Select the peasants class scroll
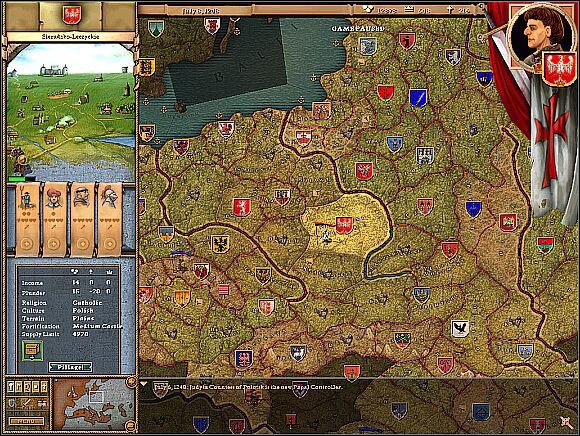The width and height of the screenshot is (580, 436). click(x=27, y=219)
